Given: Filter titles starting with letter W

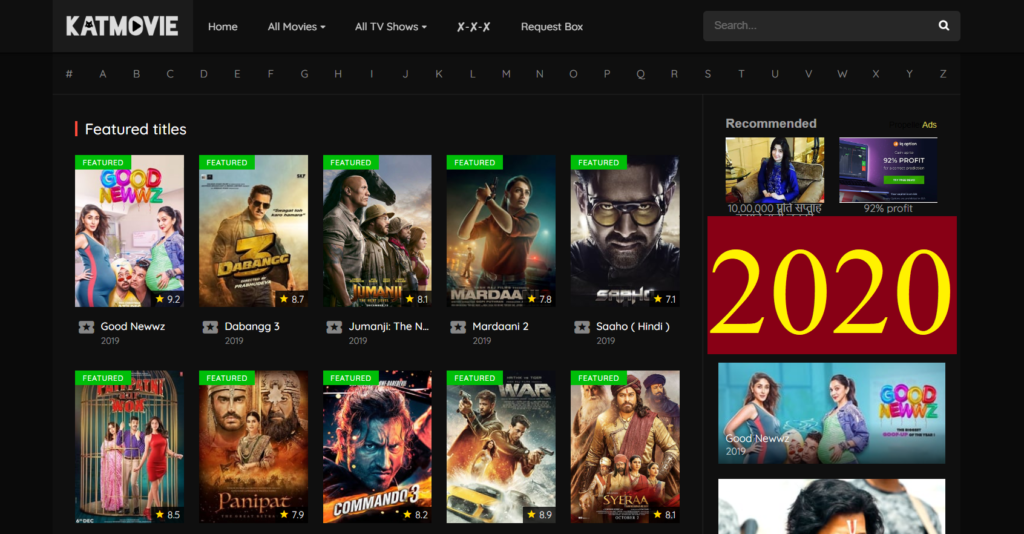Looking at the screenshot, I should pos(842,74).
